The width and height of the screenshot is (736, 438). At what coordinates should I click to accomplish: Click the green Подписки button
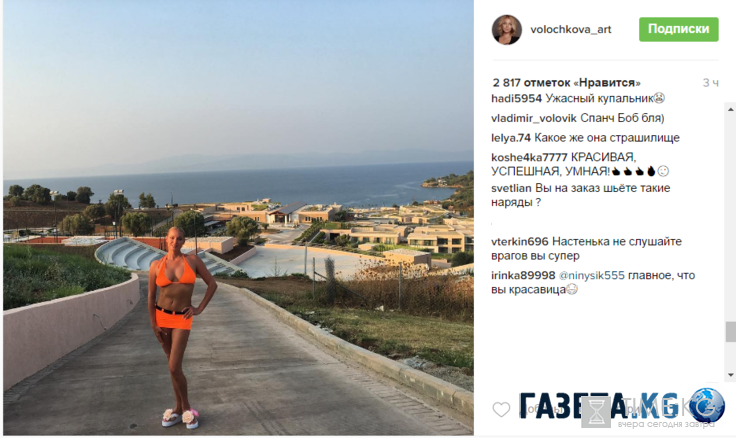(x=678, y=29)
